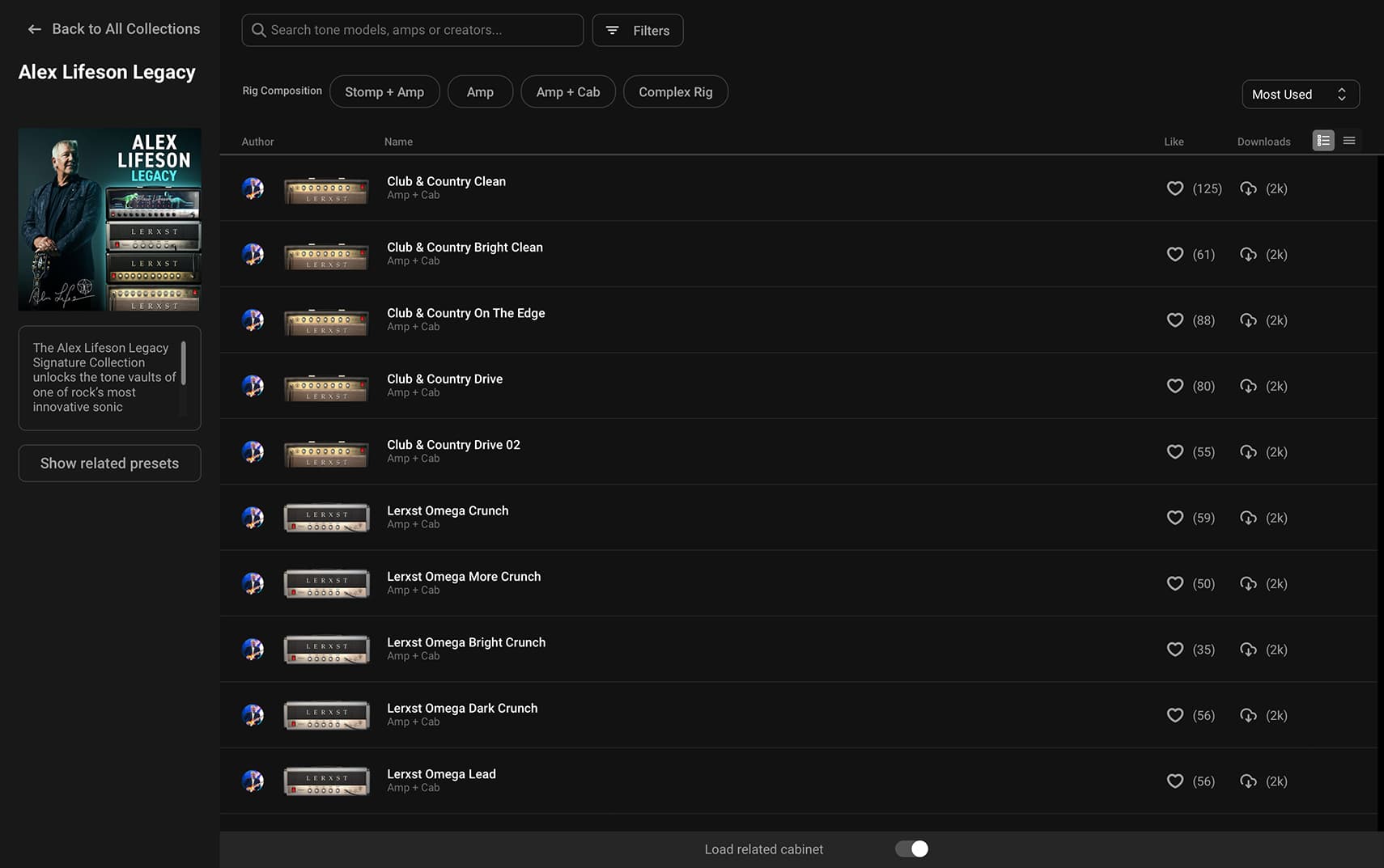Download Lerxst Omega More Crunch

point(1249,583)
